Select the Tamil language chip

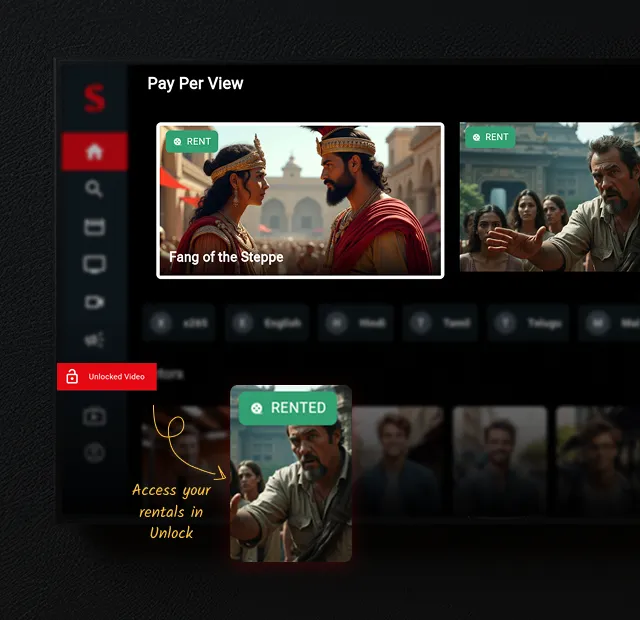[x=441, y=323]
